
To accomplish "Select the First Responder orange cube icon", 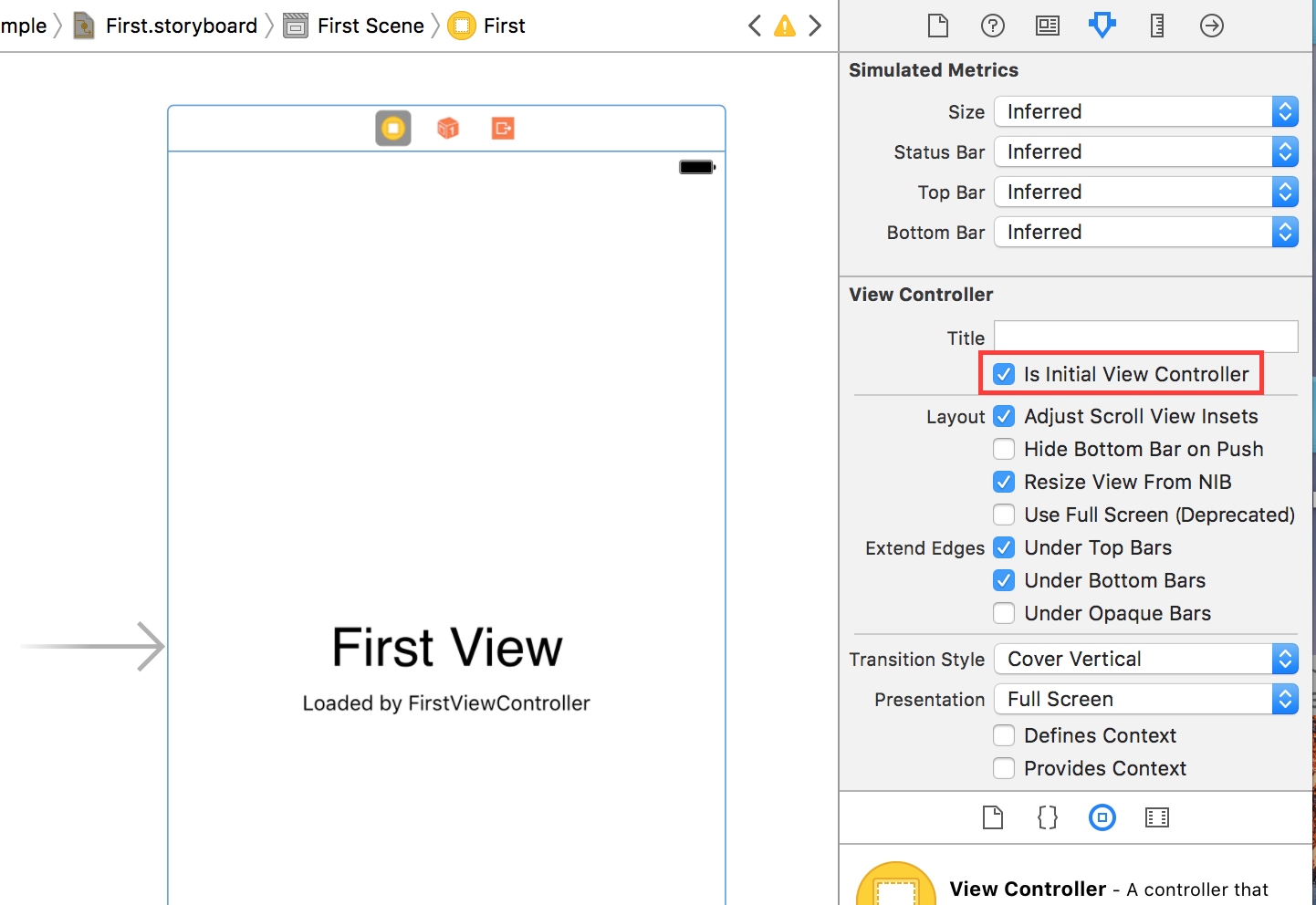I will tap(447, 128).
